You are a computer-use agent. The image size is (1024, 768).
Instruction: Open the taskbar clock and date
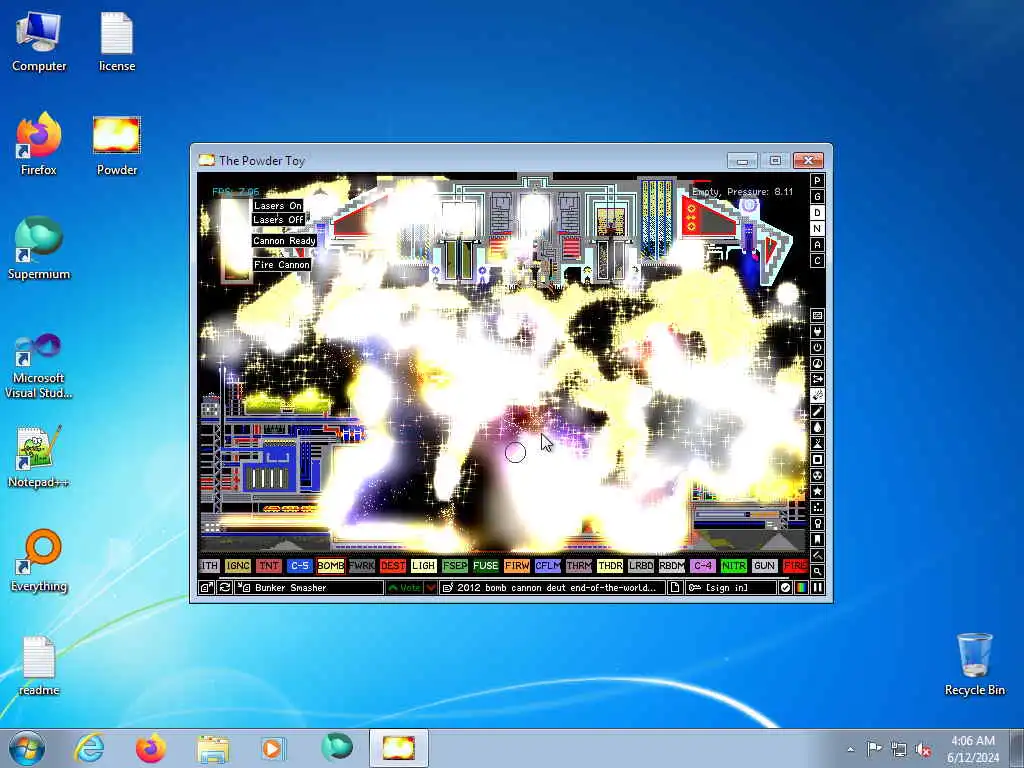972,749
